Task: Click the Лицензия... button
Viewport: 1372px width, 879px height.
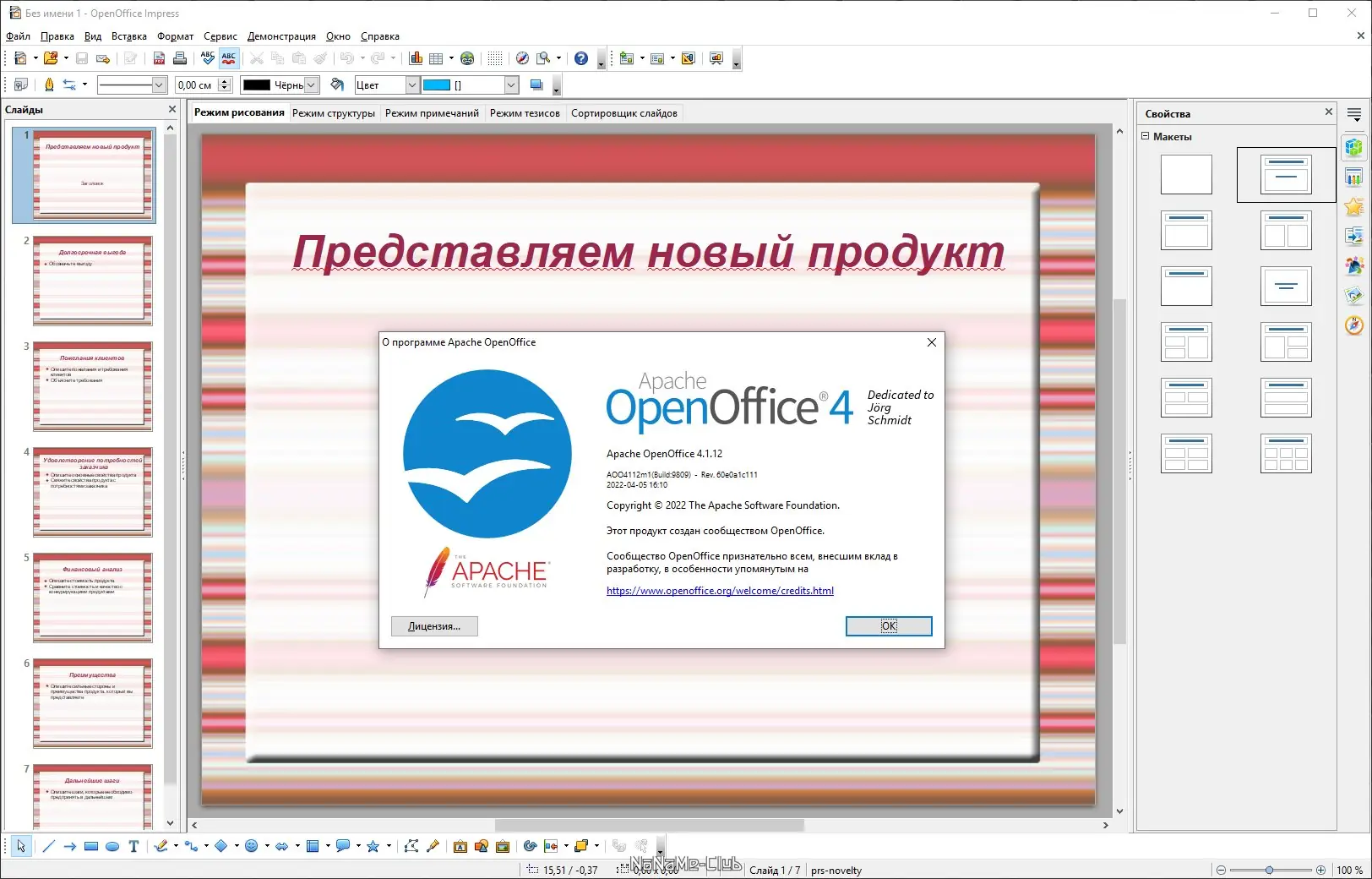Action: (434, 625)
